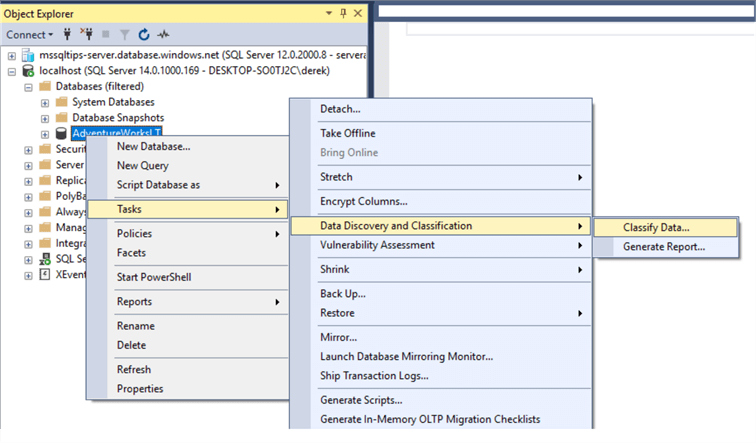Click the Filter funnel icon in toolbar
756x443 pixels.
(x=125, y=35)
